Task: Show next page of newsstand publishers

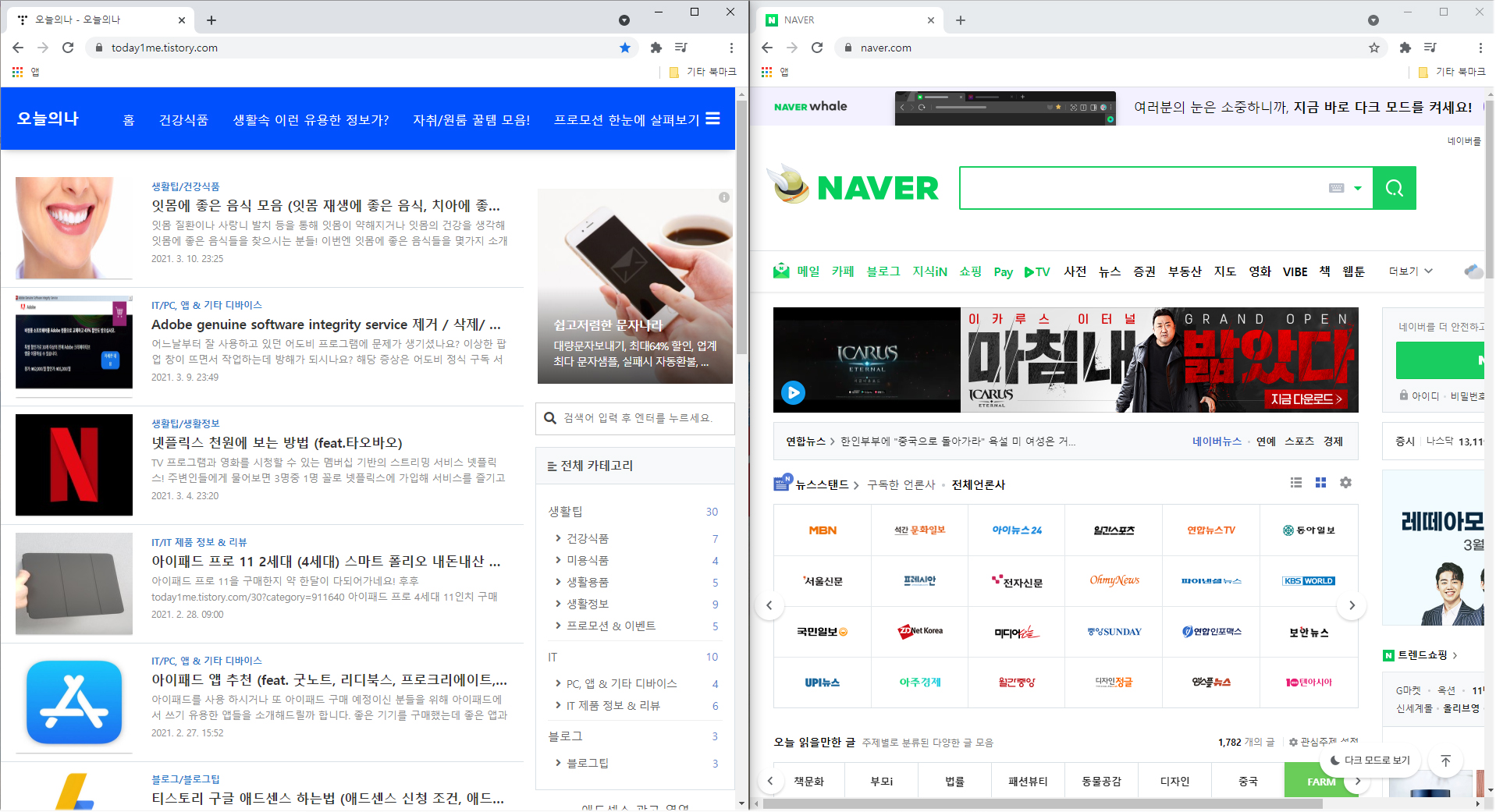Action: click(x=1352, y=605)
